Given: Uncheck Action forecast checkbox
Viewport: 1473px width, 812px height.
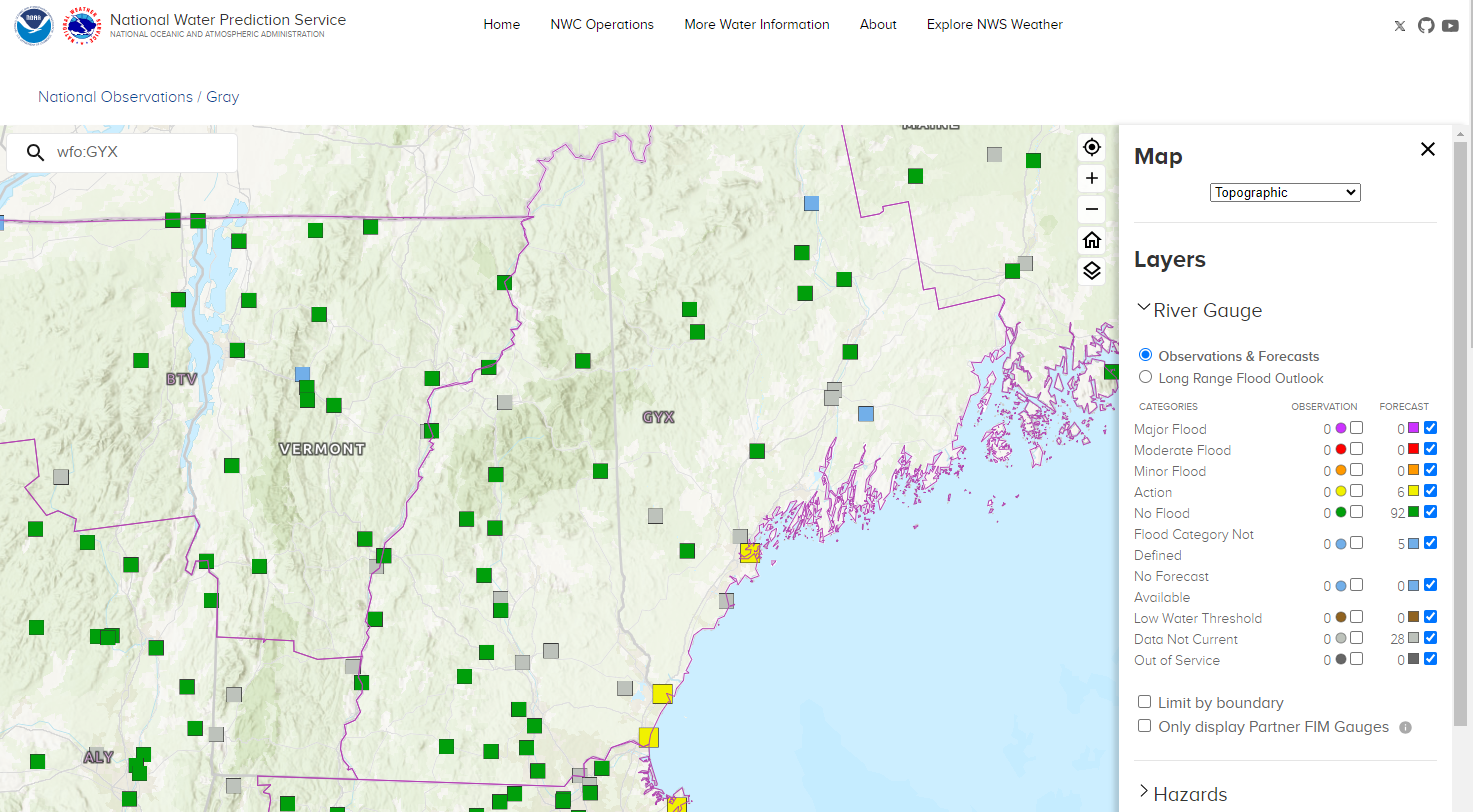Looking at the screenshot, I should (x=1430, y=491).
